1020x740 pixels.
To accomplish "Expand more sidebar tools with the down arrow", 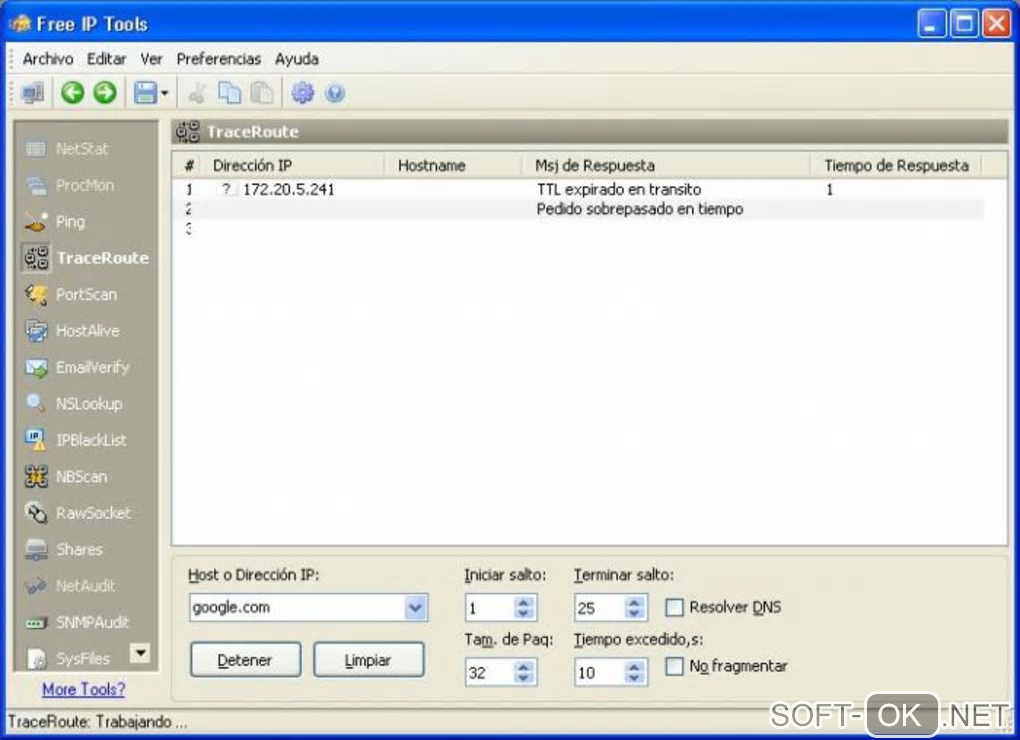I will (140, 652).
